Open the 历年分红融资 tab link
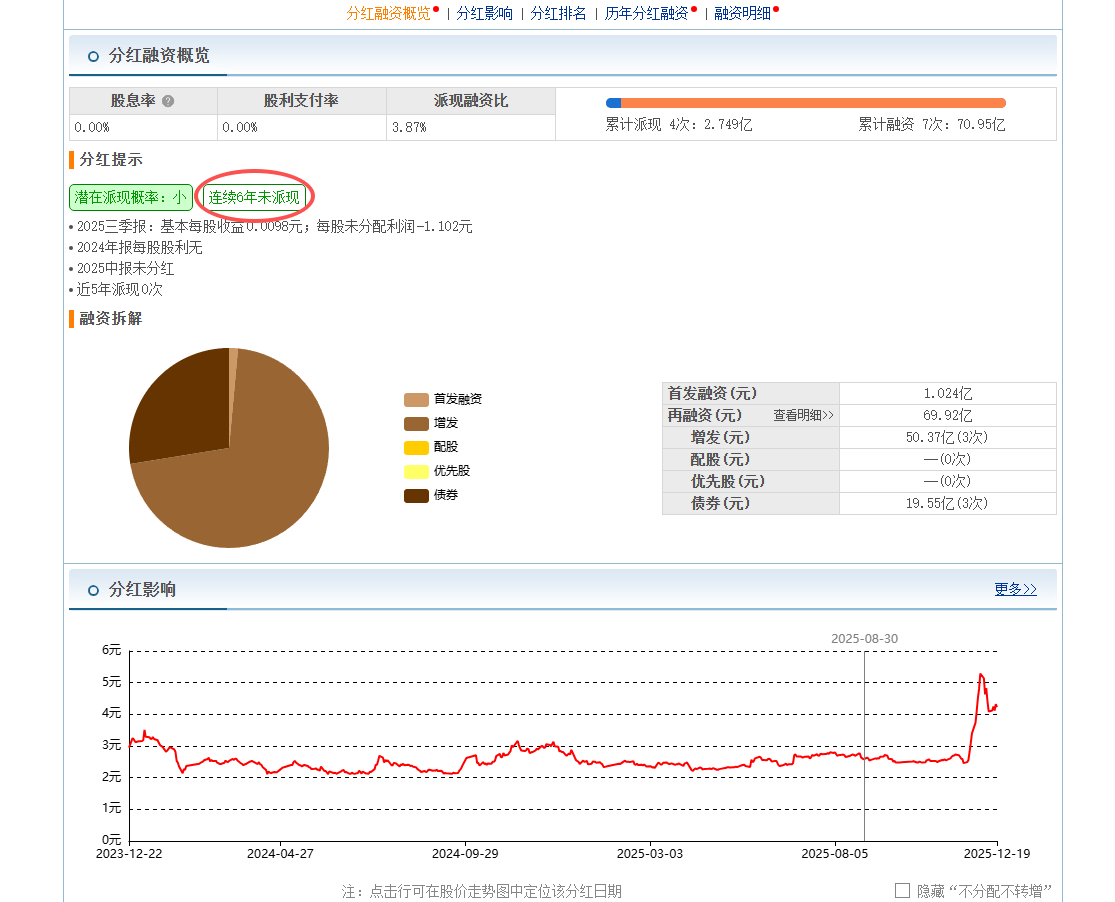 [646, 14]
